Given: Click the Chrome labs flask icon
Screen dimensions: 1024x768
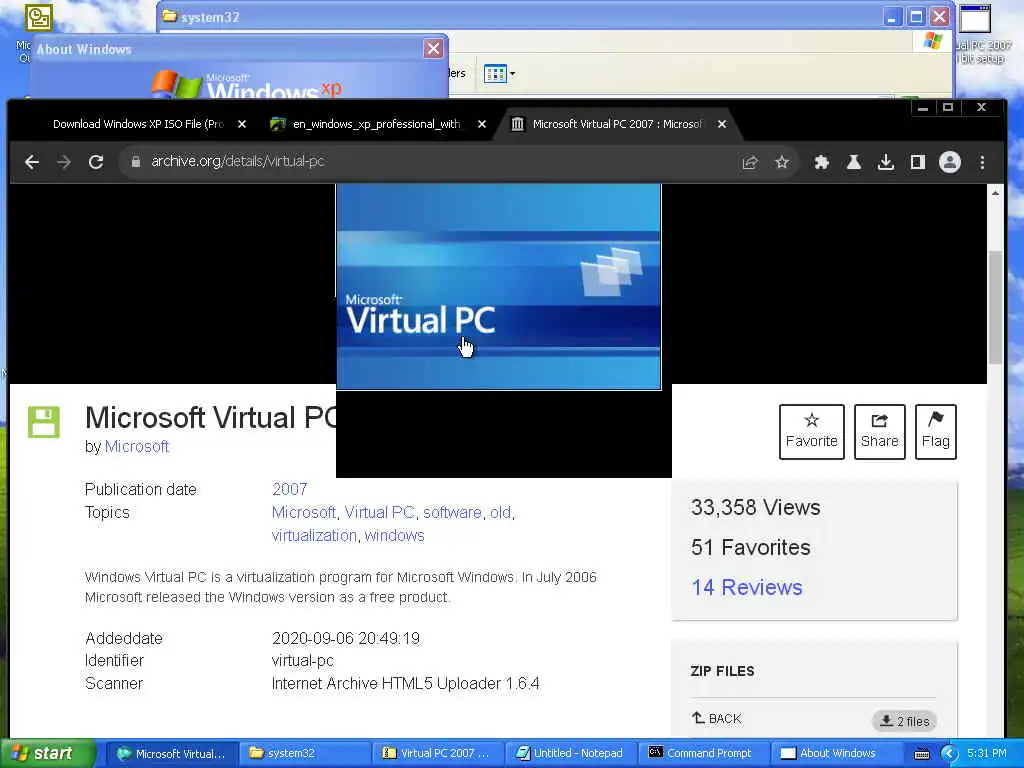Looking at the screenshot, I should (854, 162).
